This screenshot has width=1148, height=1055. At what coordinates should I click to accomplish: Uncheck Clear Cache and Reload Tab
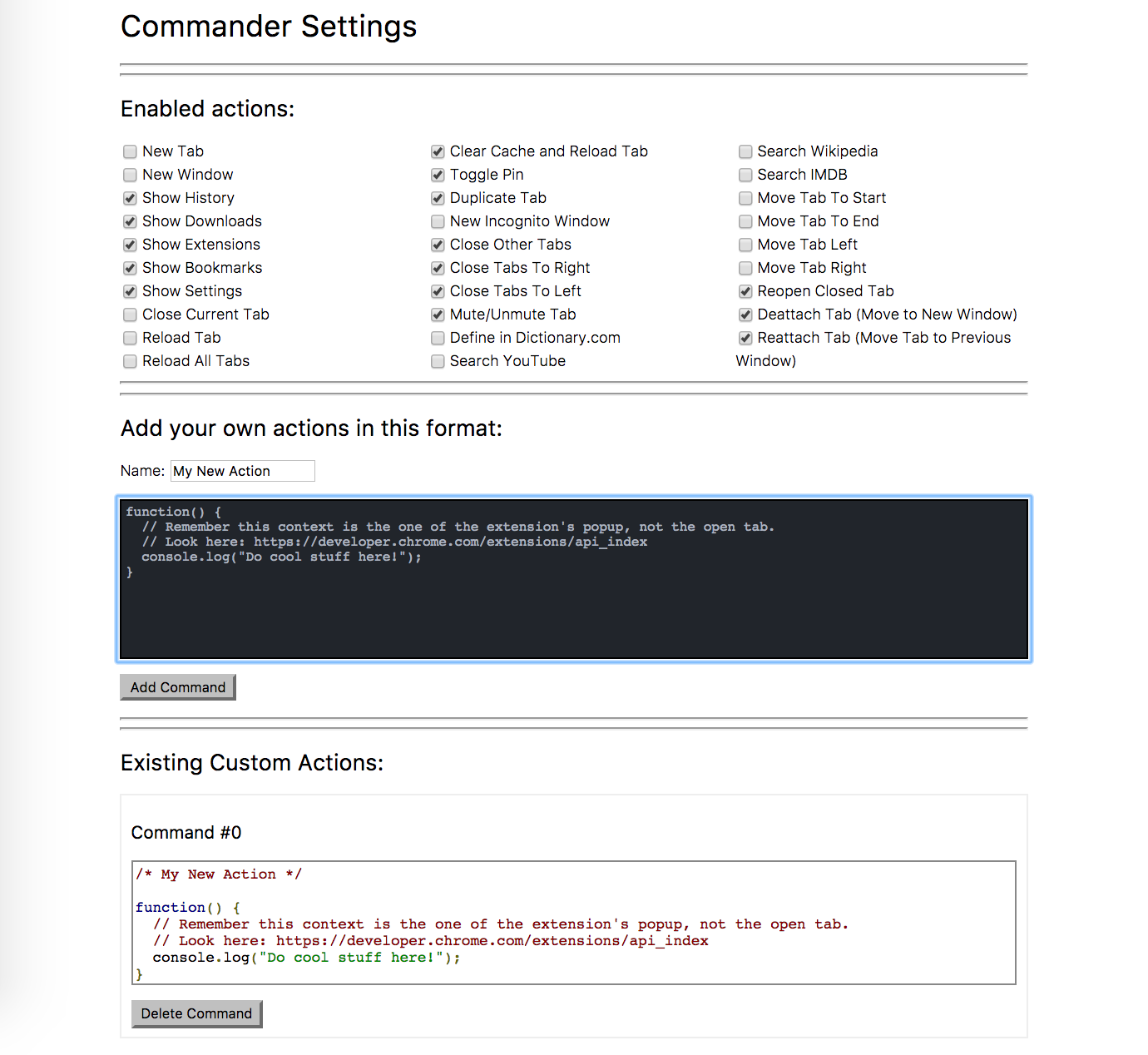pyautogui.click(x=438, y=151)
